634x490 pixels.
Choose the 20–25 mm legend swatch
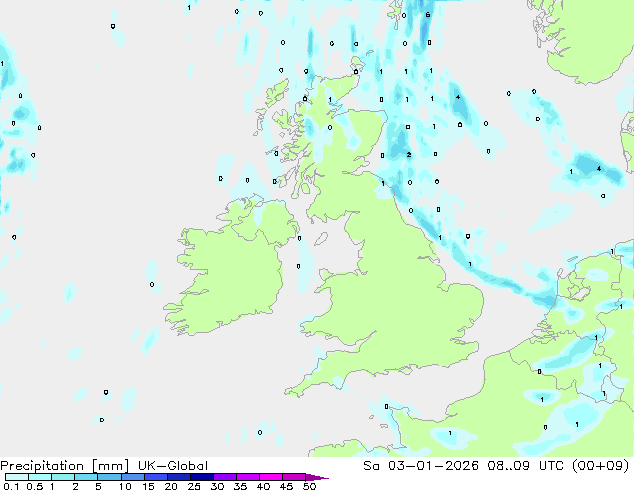178,477
